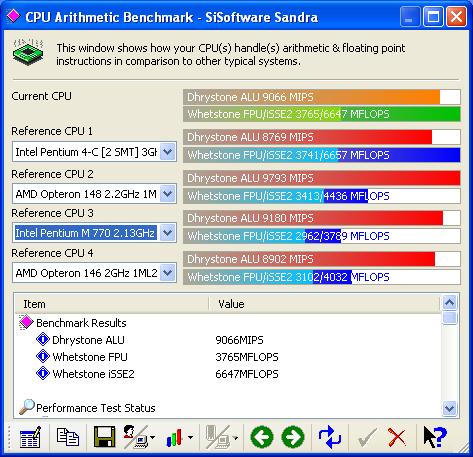Click the toolbar grip handle
The width and height of the screenshot is (473, 457).
click(x=10, y=437)
